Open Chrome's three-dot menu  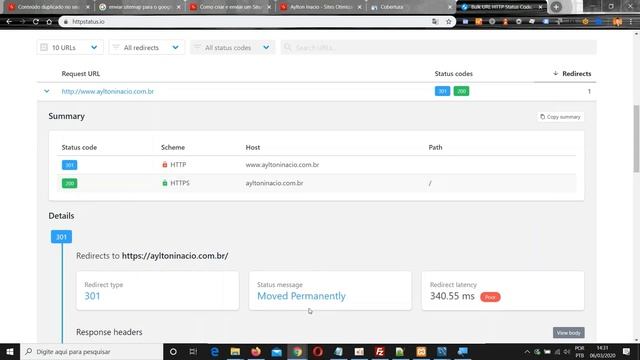point(631,22)
